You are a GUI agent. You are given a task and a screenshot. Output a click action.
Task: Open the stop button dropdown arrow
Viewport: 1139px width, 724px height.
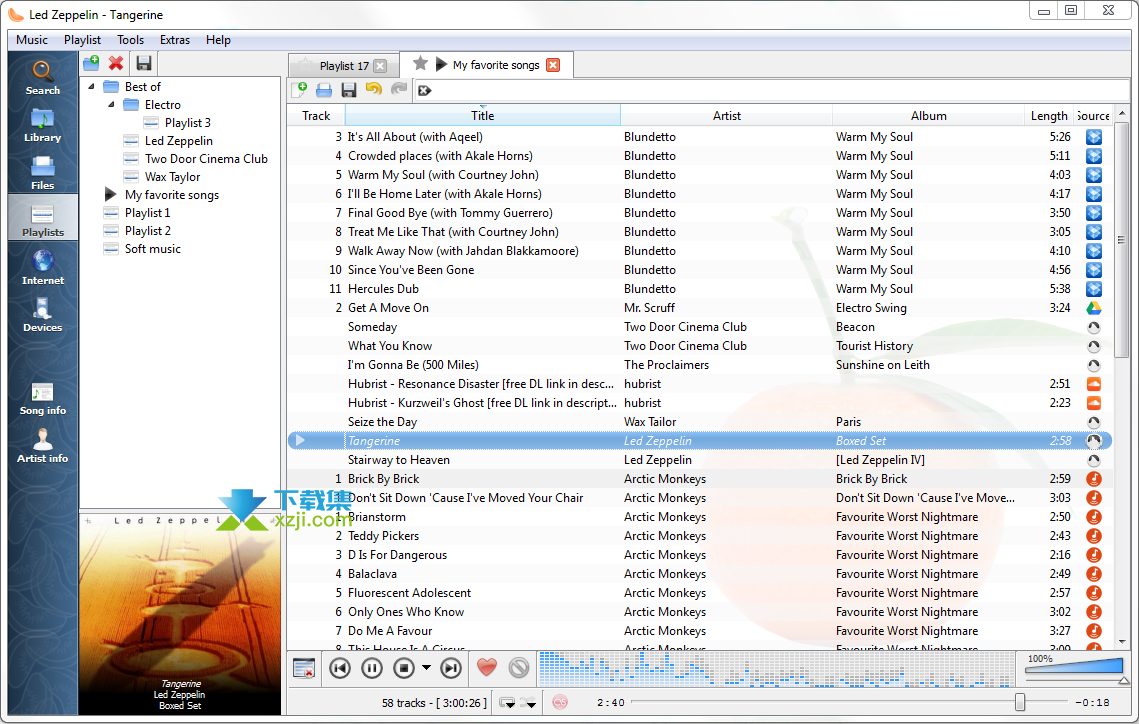(427, 668)
